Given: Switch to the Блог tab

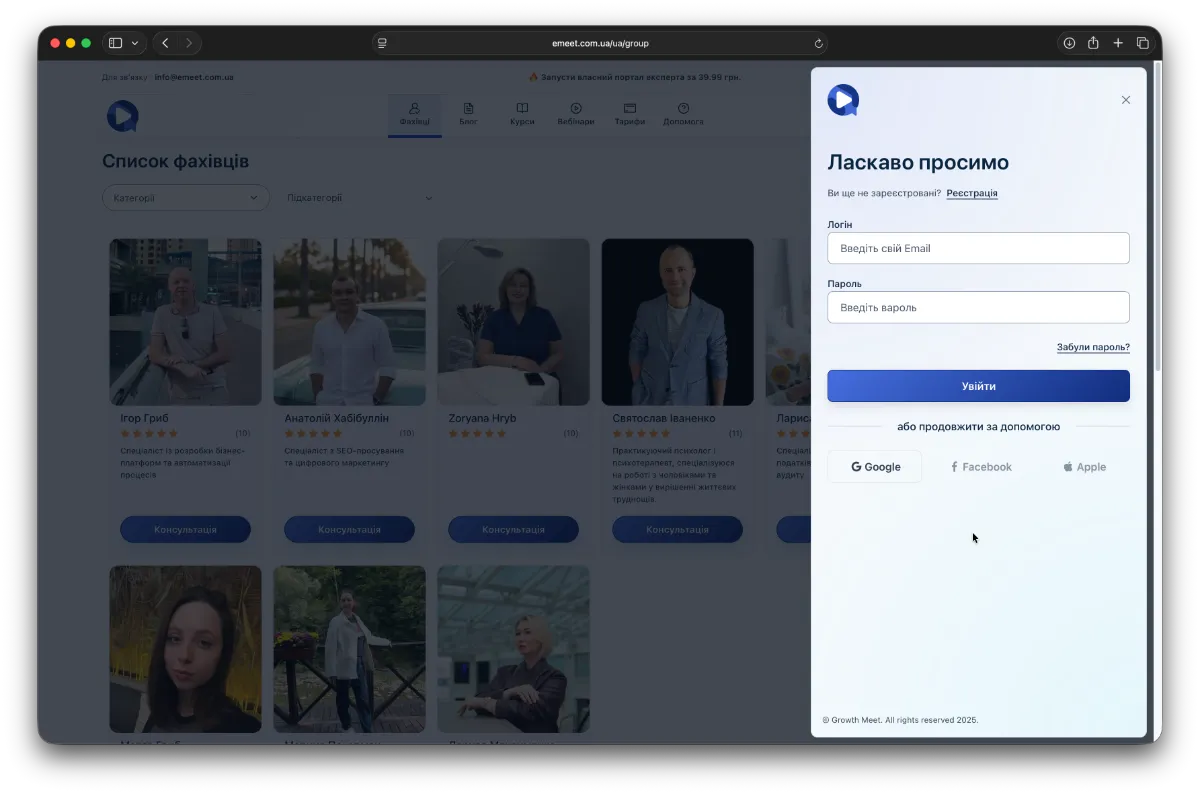Looking at the screenshot, I should pos(468,114).
